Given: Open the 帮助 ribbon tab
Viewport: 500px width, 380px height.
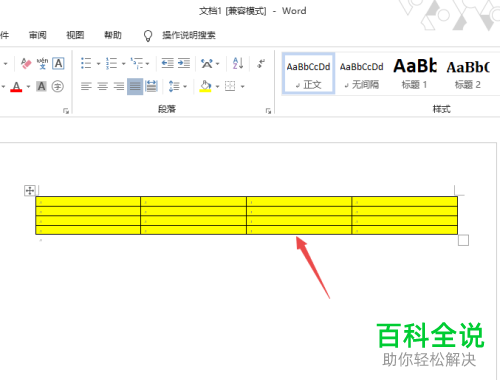Looking at the screenshot, I should pos(113,35).
